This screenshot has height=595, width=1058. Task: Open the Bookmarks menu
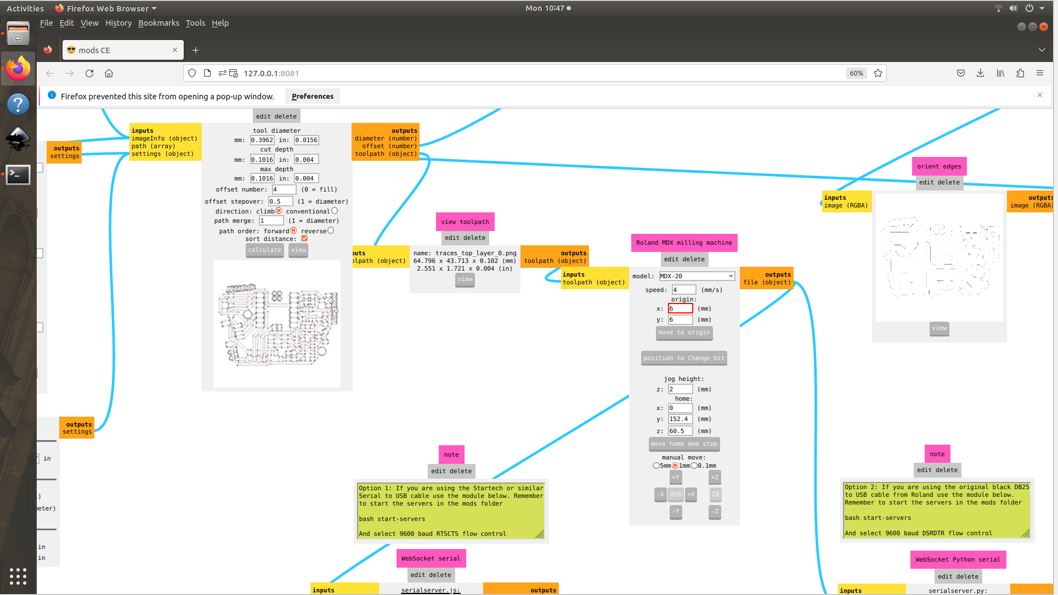(x=159, y=23)
